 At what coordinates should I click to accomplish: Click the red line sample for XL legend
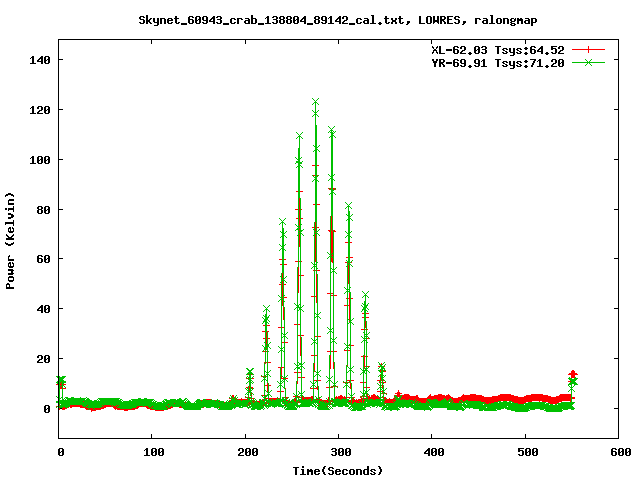pos(588,50)
